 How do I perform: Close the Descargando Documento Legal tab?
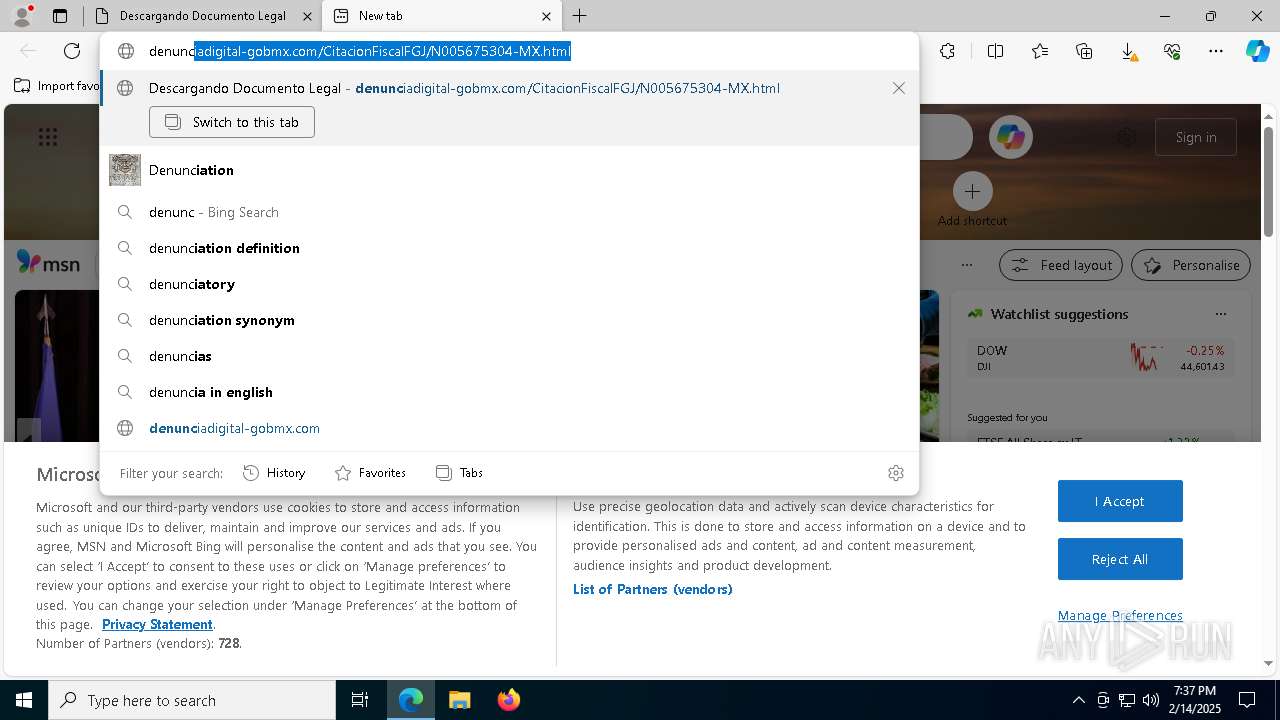coord(308,16)
